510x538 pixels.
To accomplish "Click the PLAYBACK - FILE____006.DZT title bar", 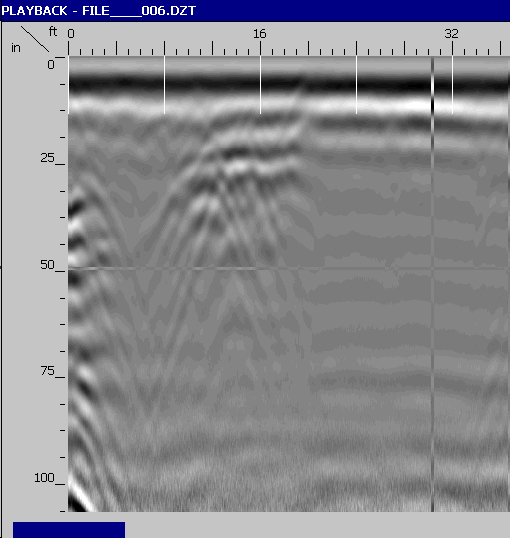I will coord(255,11).
